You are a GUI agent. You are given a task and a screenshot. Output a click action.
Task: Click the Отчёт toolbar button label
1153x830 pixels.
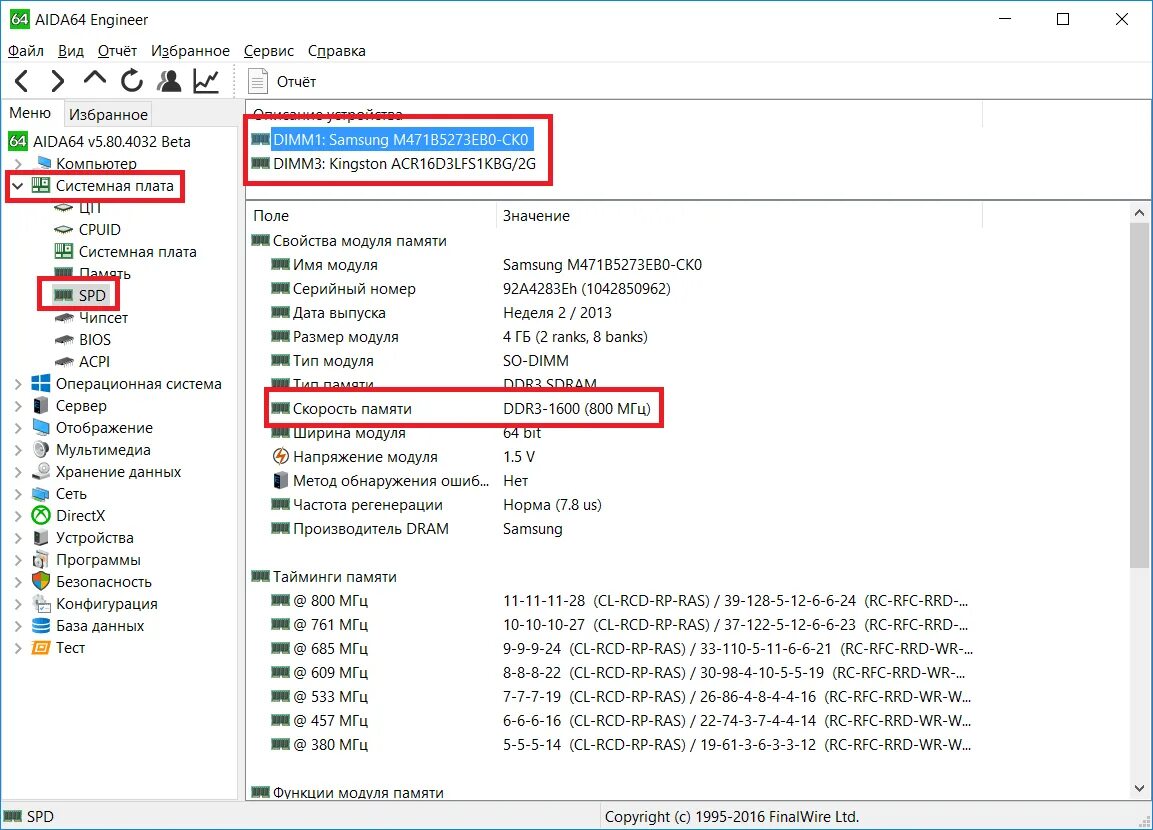tap(296, 82)
